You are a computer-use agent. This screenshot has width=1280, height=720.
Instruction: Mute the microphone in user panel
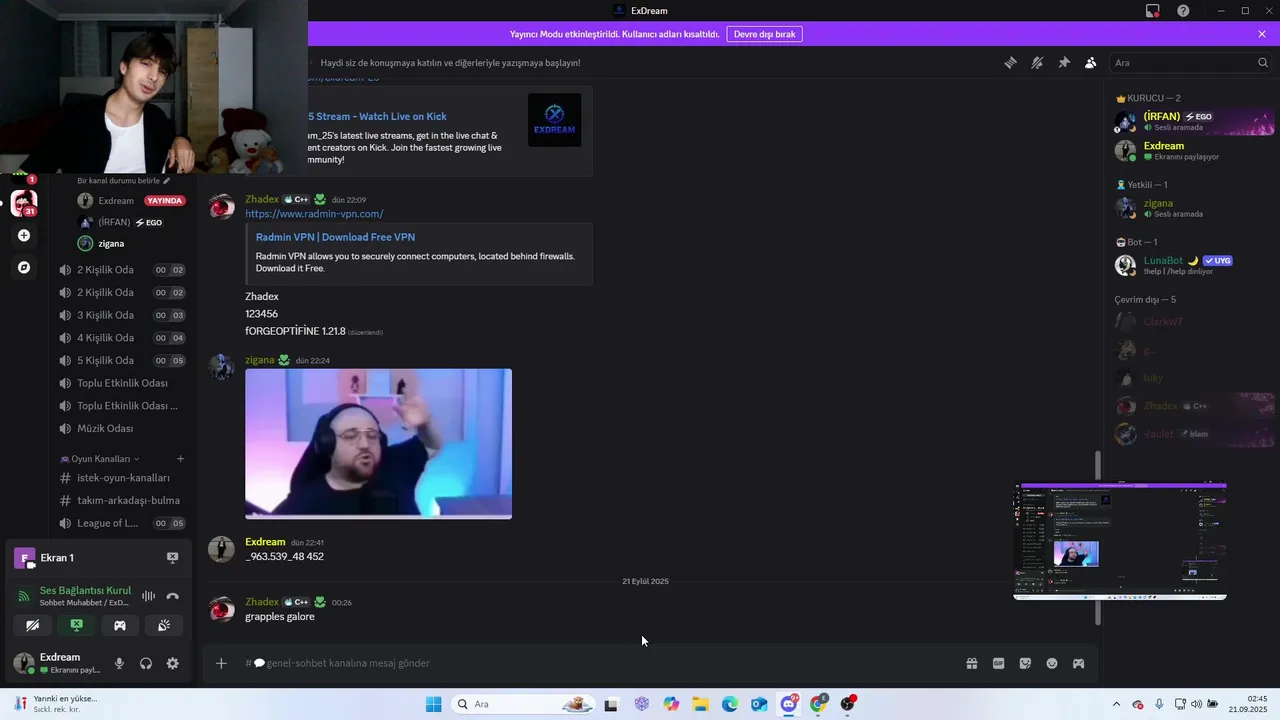coord(119,663)
